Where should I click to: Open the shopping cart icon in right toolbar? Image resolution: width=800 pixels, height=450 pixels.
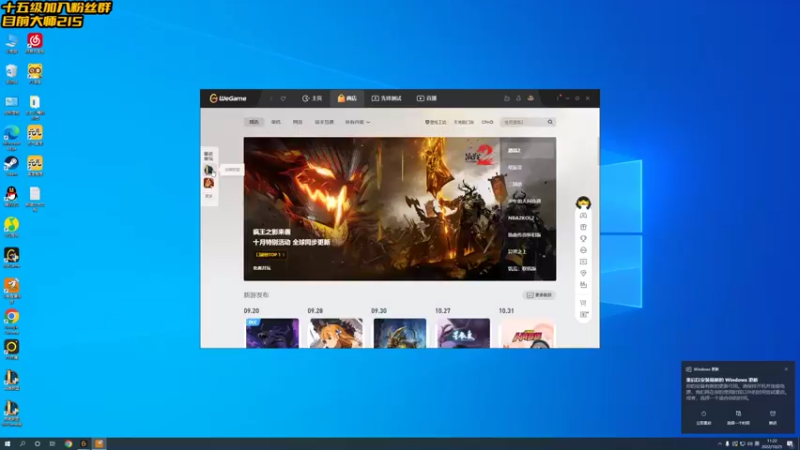(x=583, y=303)
